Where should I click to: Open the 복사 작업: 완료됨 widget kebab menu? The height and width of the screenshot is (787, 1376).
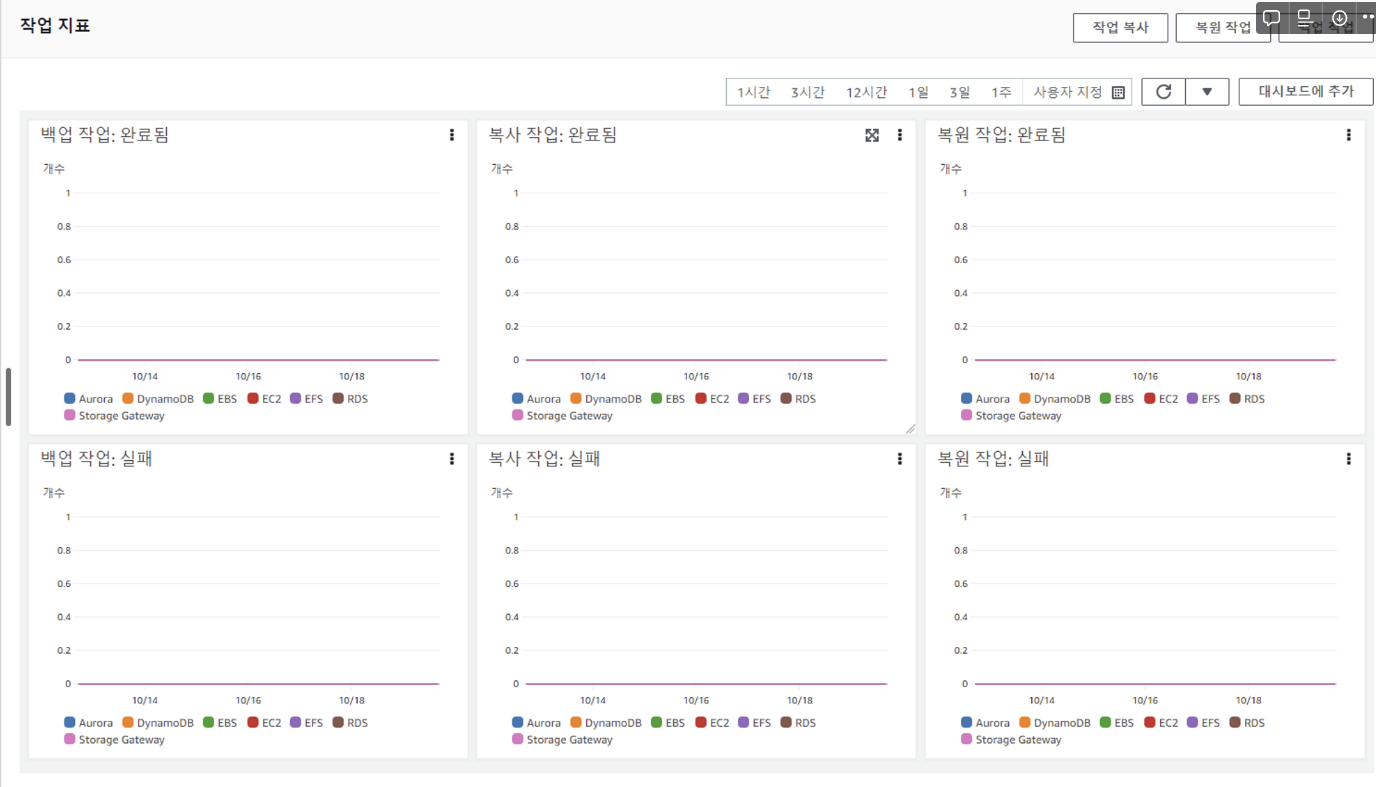[x=900, y=135]
